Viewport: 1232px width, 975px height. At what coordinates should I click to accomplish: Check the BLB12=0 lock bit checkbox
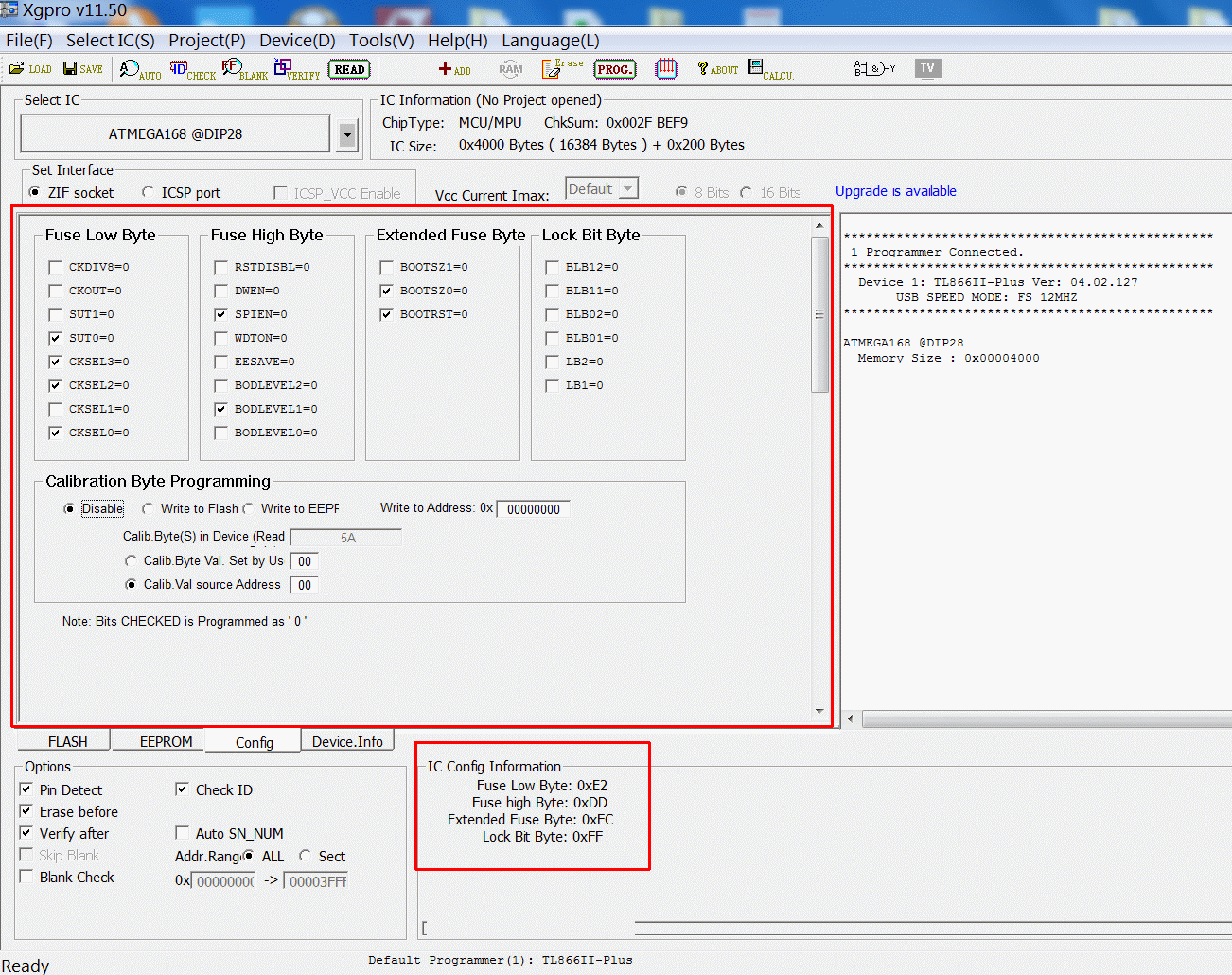coord(553,267)
